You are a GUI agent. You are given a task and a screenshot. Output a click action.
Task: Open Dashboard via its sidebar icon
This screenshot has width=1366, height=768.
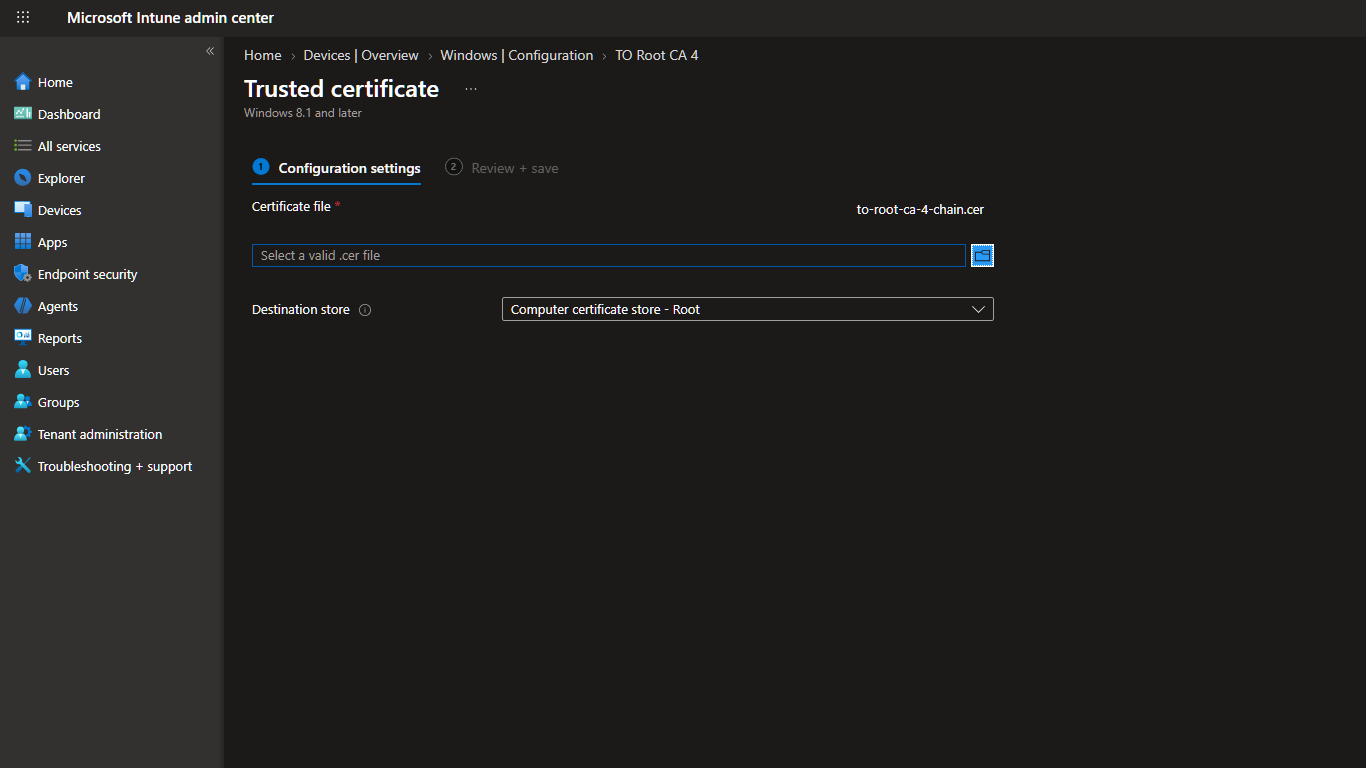[x=23, y=114]
